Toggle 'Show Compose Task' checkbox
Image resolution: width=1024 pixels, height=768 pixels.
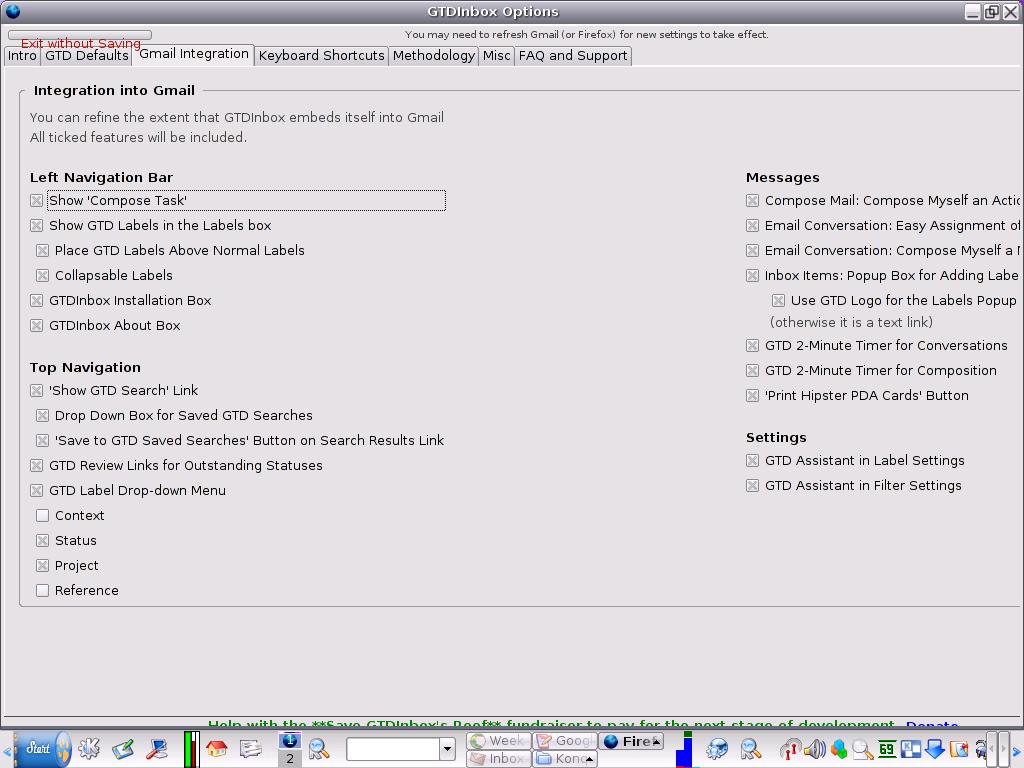(x=37, y=200)
